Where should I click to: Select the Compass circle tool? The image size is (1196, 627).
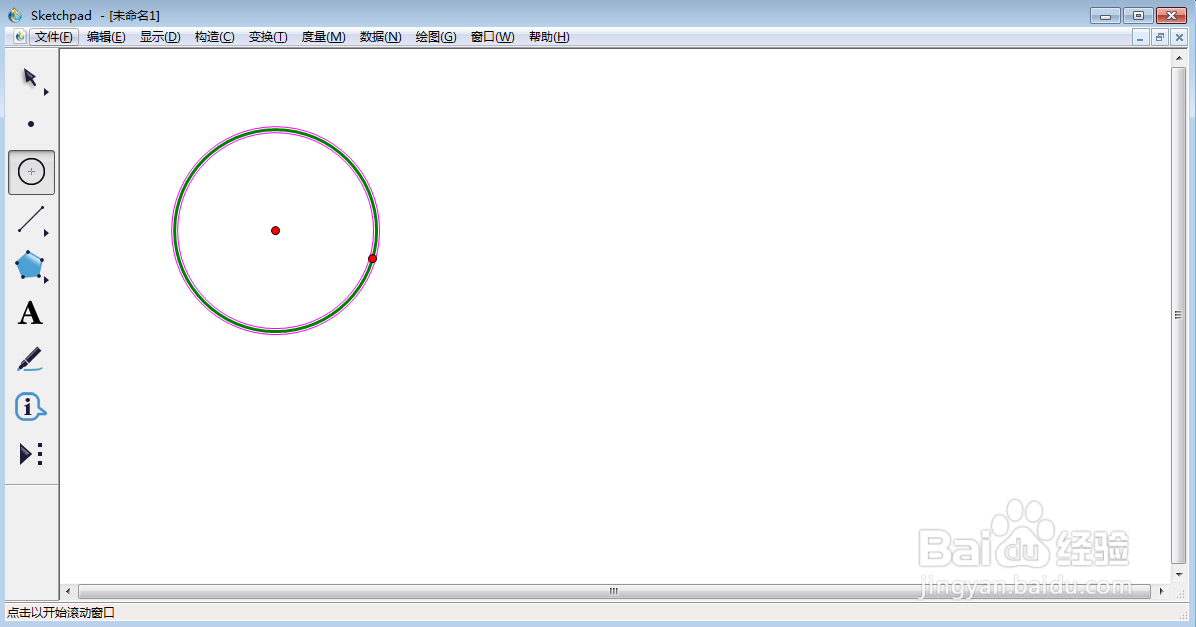[x=31, y=172]
